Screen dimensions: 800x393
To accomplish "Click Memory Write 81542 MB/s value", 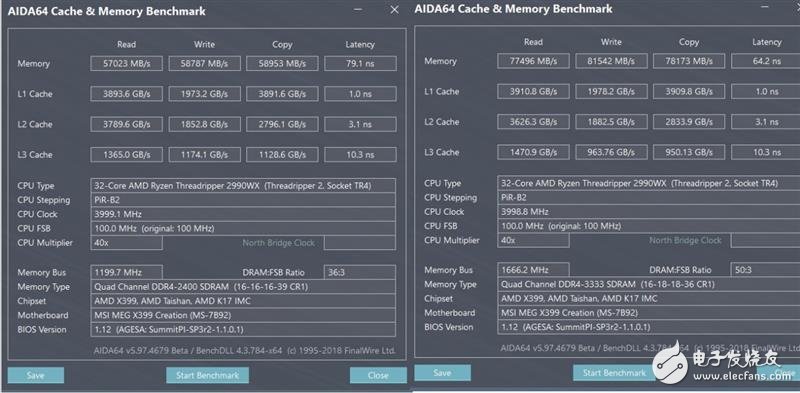I will [x=611, y=61].
